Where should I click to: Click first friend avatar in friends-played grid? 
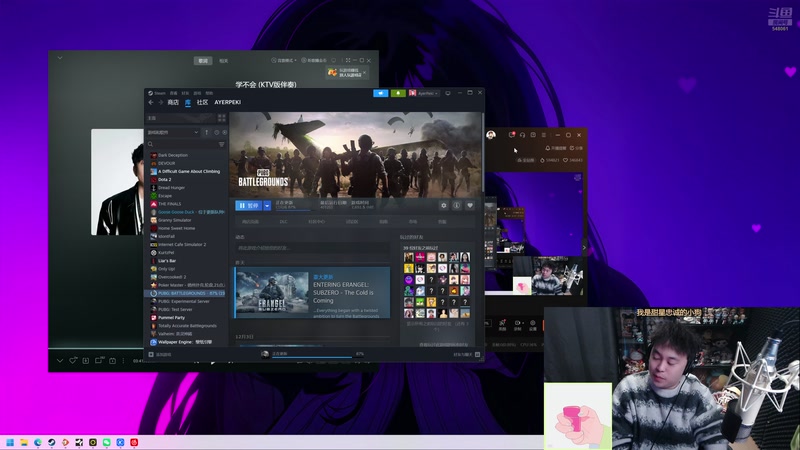[409, 257]
